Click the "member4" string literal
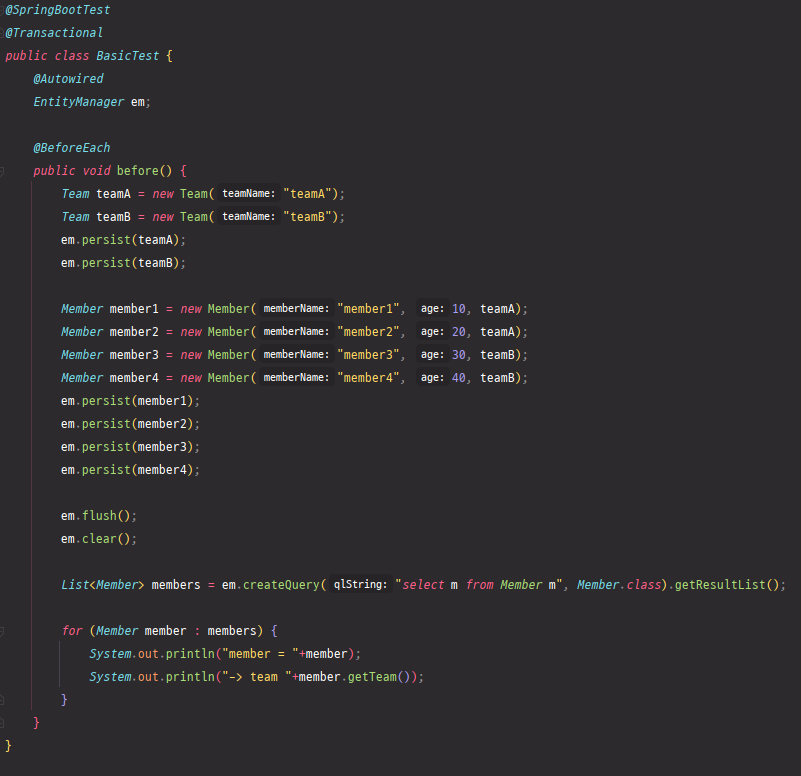The image size is (801, 776). click(x=368, y=378)
